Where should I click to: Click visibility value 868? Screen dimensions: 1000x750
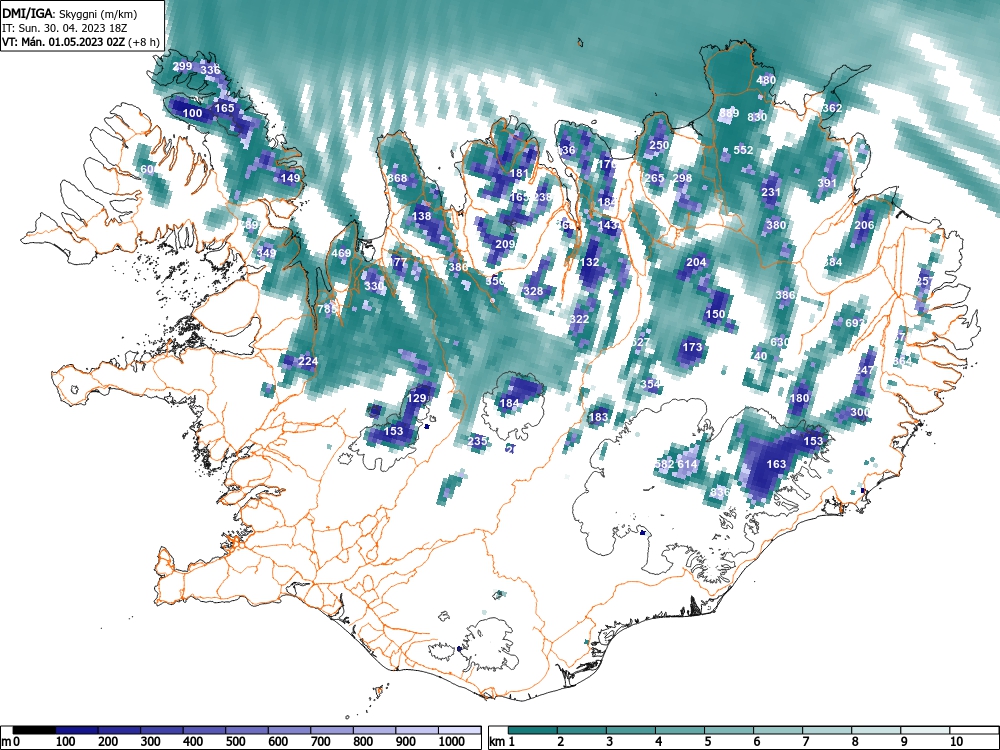[x=397, y=178]
